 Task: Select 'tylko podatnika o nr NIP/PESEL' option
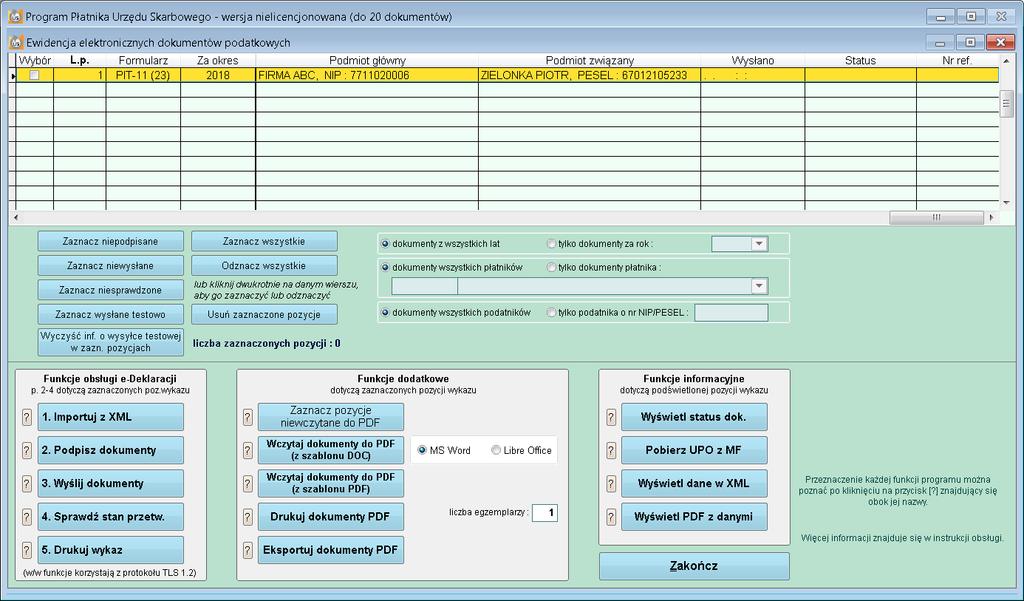point(551,312)
